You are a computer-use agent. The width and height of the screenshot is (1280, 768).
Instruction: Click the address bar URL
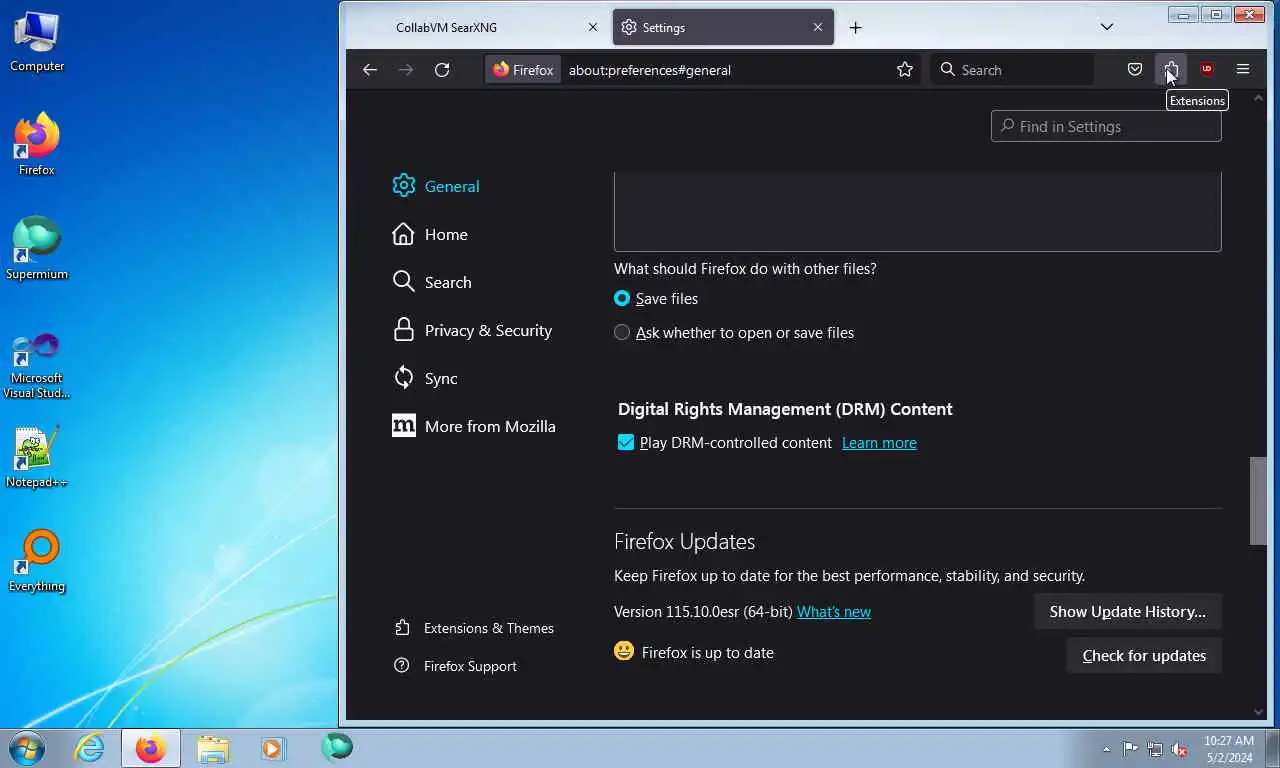click(650, 70)
